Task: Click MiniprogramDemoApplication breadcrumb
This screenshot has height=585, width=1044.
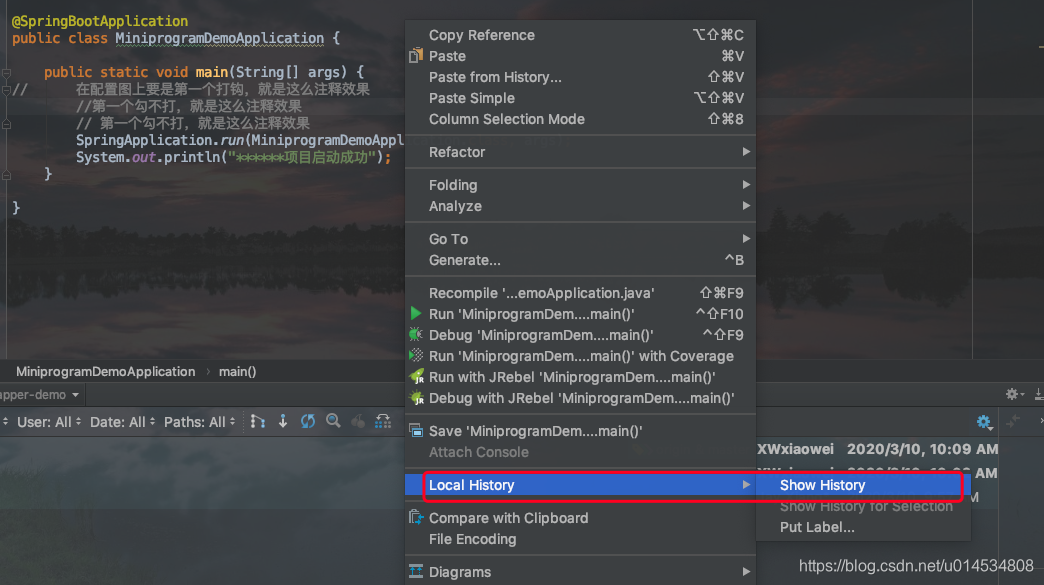Action: (106, 371)
